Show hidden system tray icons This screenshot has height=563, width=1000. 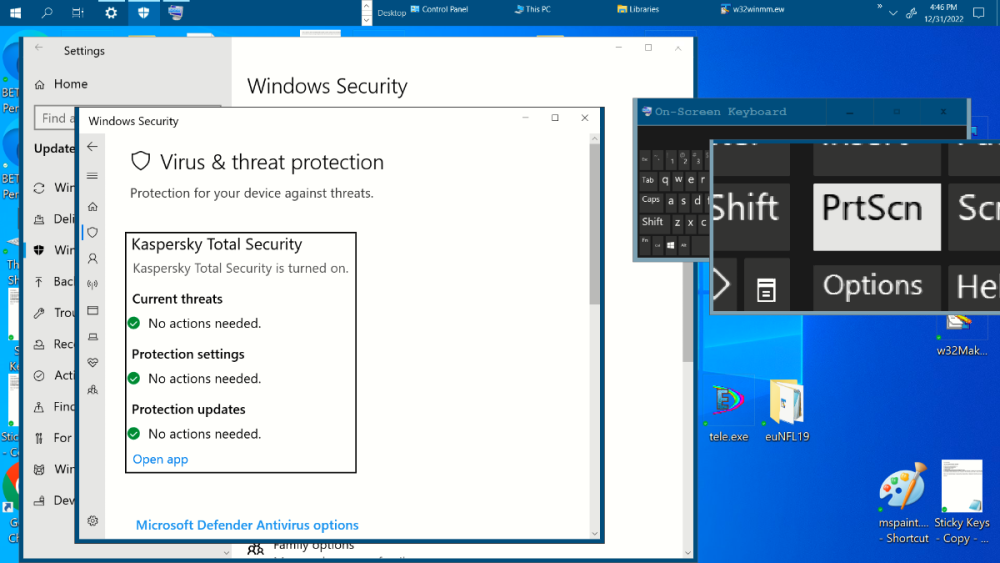tap(893, 13)
